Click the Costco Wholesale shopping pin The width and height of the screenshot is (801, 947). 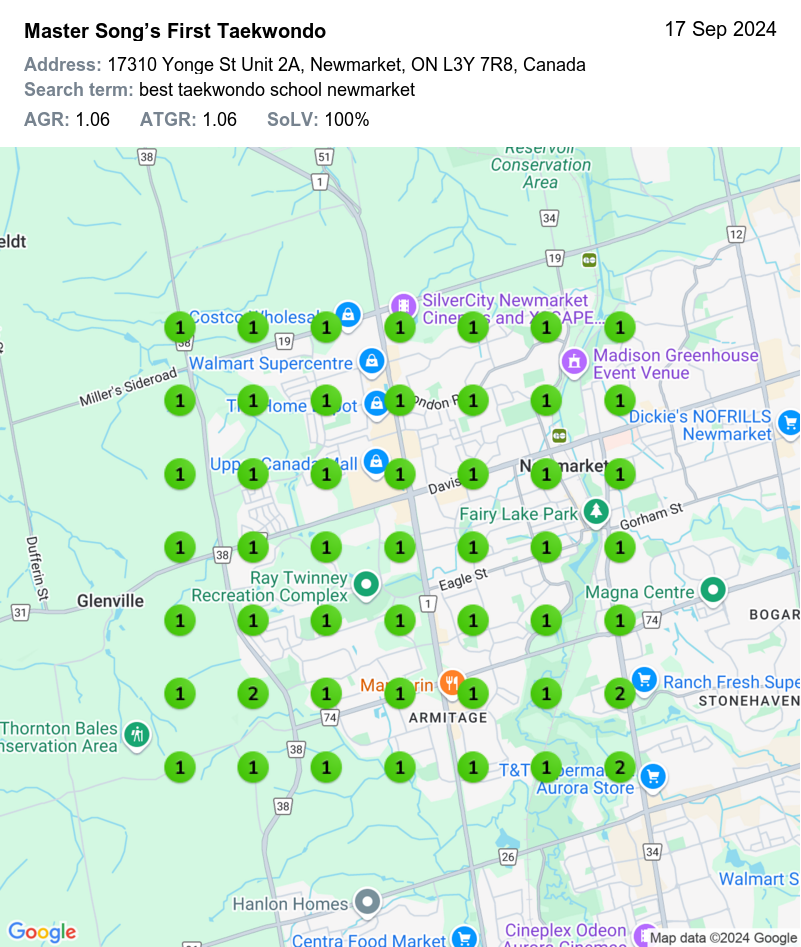[349, 315]
